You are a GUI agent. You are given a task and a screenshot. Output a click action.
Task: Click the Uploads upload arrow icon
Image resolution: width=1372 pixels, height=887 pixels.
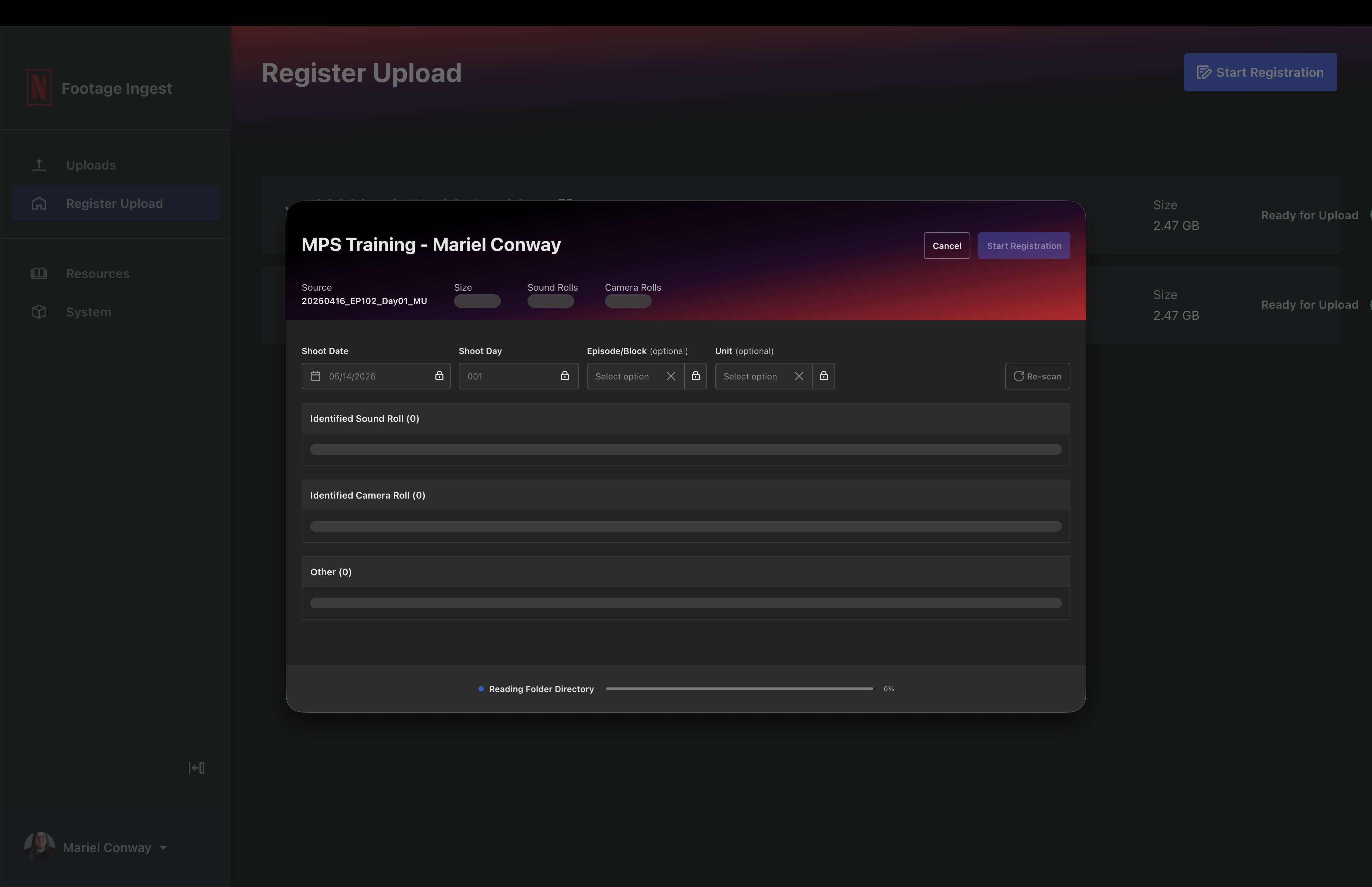coord(39,165)
